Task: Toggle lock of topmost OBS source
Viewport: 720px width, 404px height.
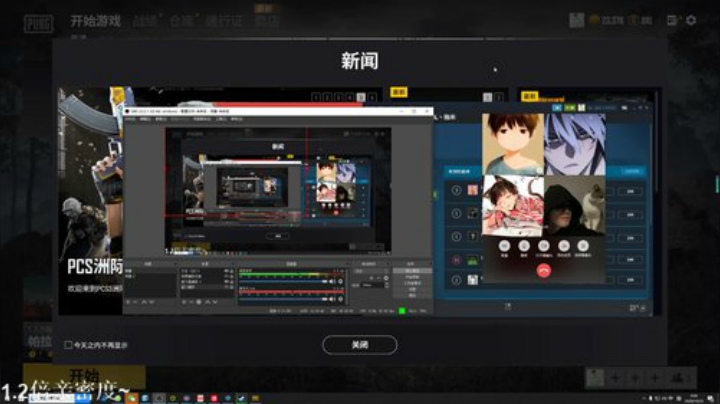Action: 231,271
